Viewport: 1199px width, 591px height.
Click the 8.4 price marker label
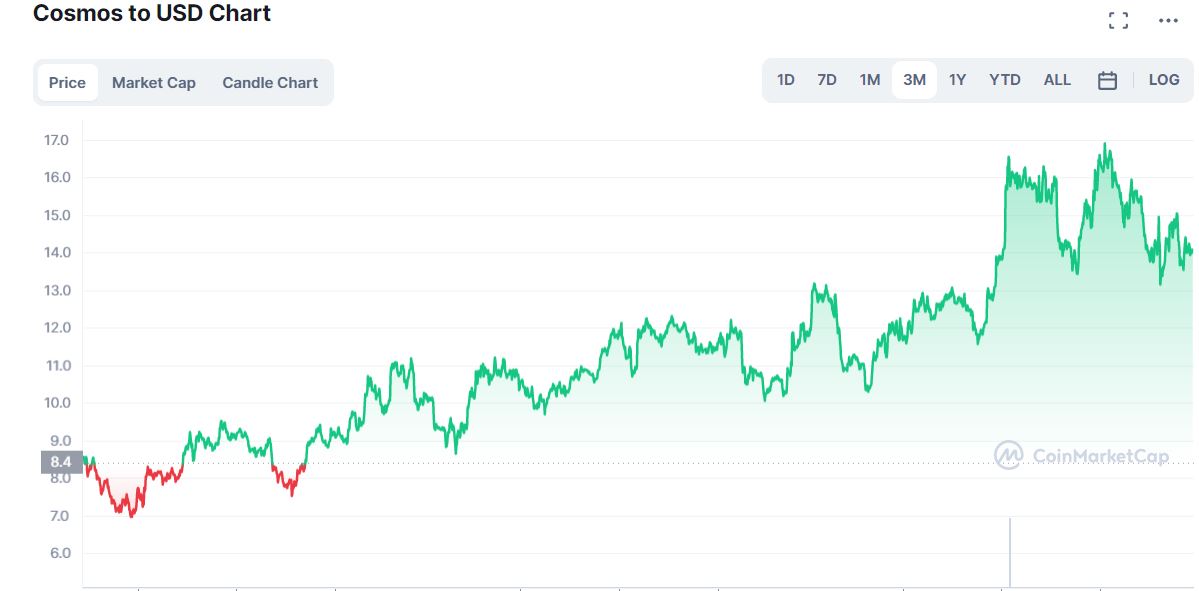61,462
